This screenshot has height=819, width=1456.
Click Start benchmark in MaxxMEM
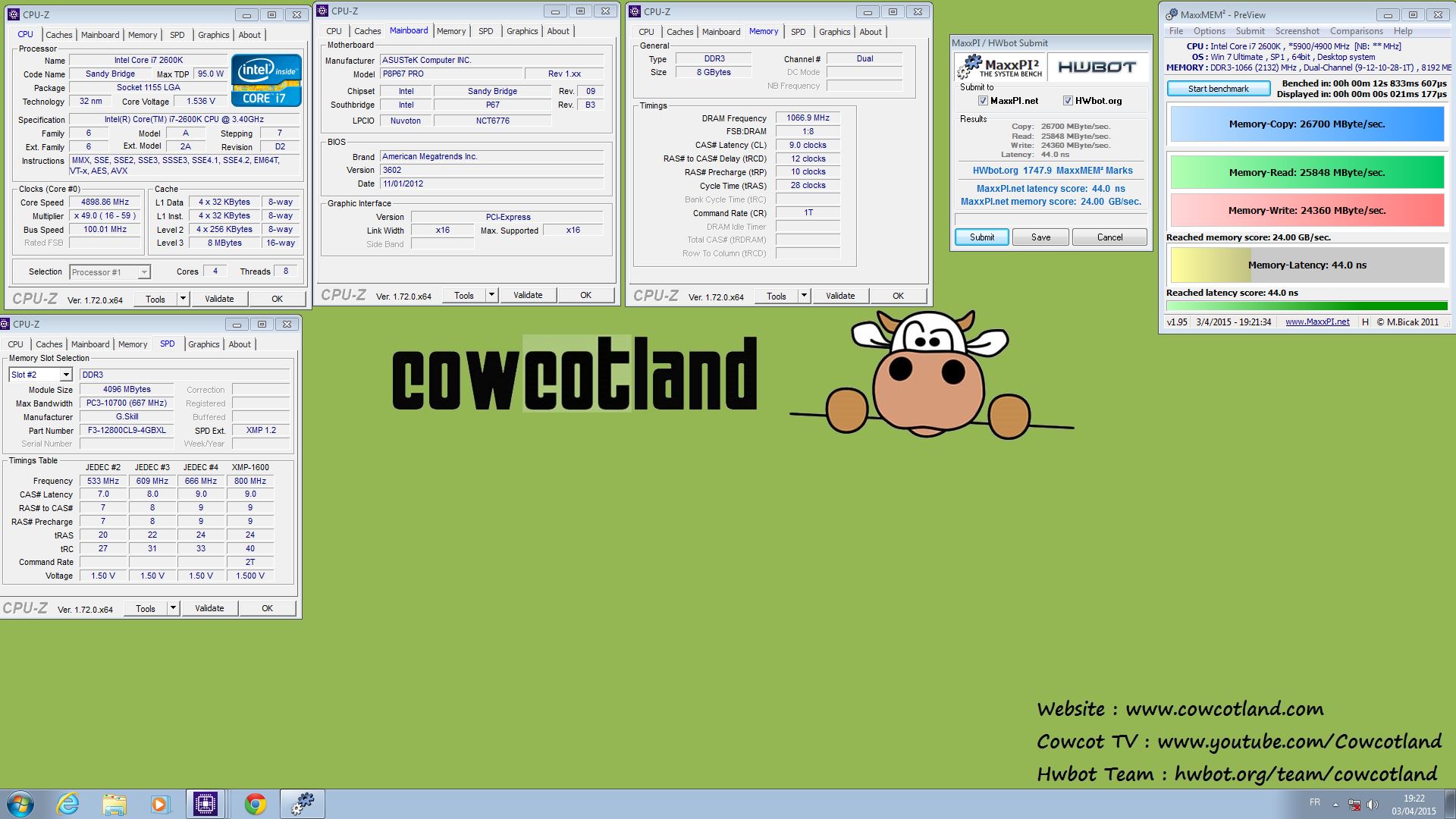(x=1218, y=89)
